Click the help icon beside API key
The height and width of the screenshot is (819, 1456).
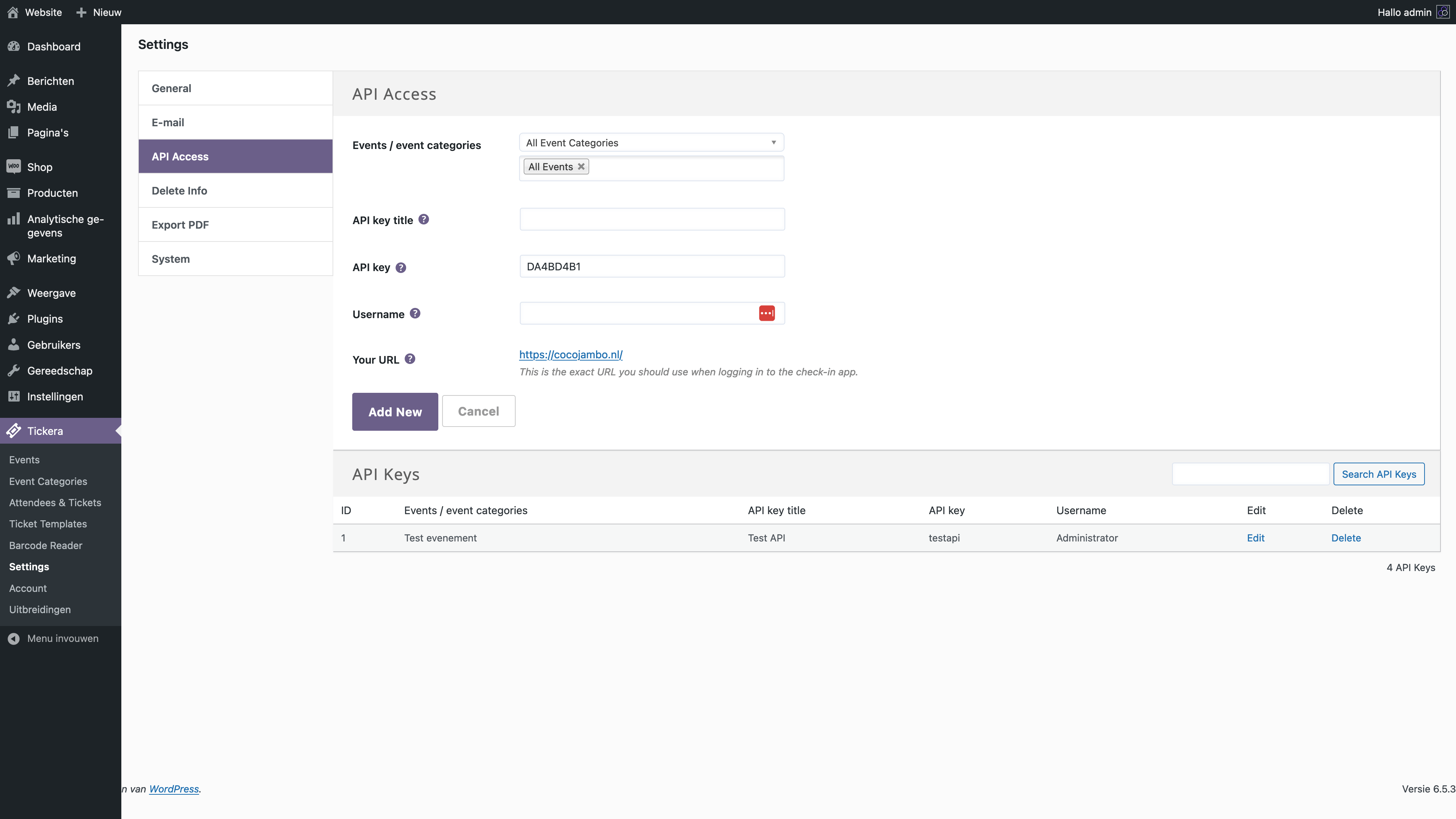click(x=401, y=267)
